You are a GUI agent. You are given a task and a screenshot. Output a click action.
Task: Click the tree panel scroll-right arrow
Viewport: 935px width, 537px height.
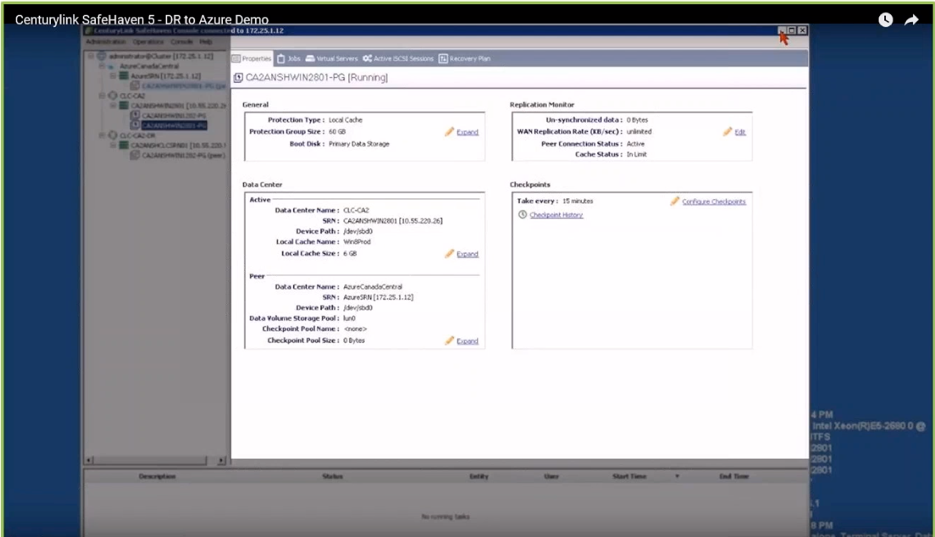[x=222, y=460]
